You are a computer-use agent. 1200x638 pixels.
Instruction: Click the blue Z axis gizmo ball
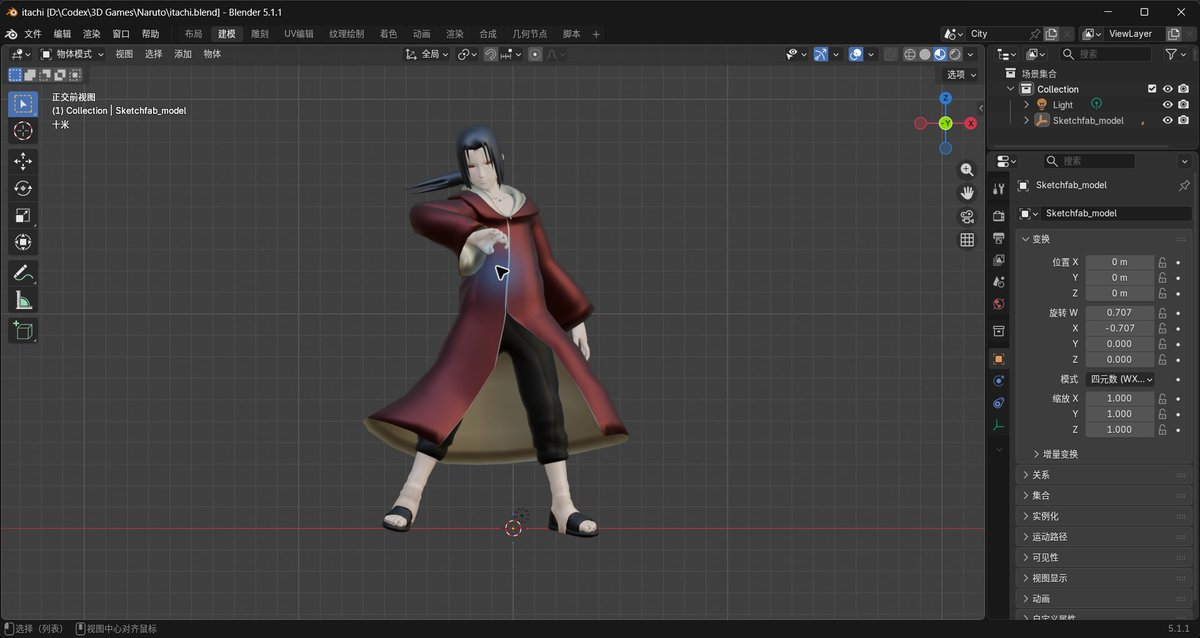pyautogui.click(x=945, y=99)
